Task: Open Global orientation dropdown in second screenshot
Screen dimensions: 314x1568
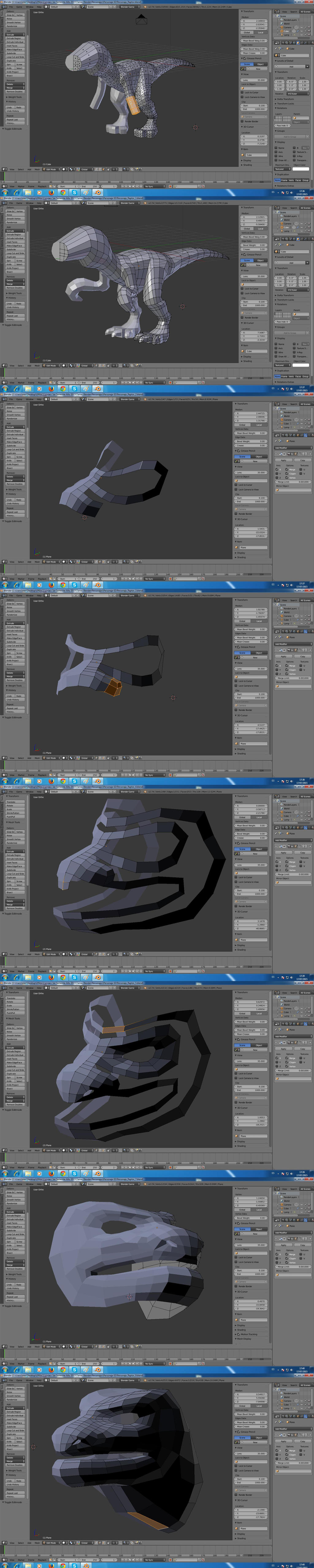Action: pyautogui.click(x=88, y=365)
